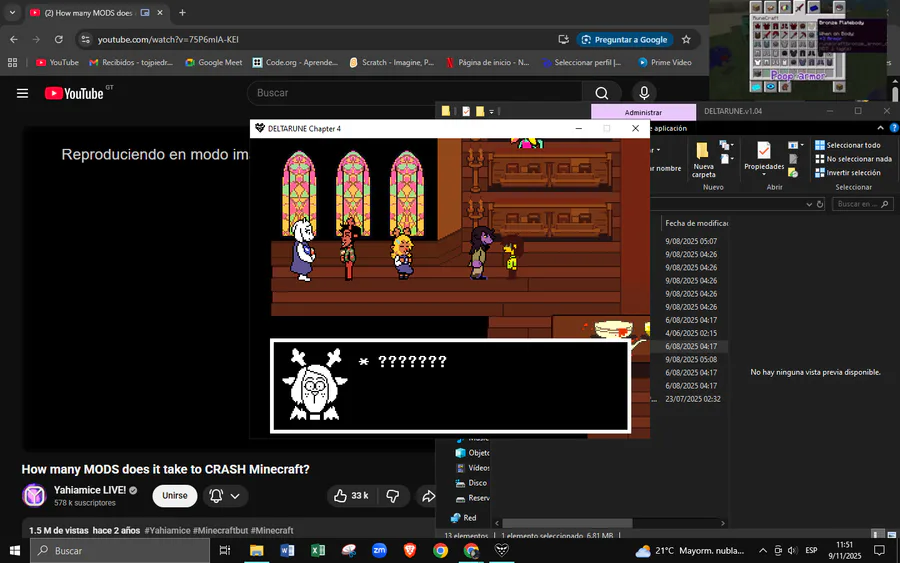Open File Explorer from the taskbar
This screenshot has height=563, width=900.
pyautogui.click(x=257, y=550)
